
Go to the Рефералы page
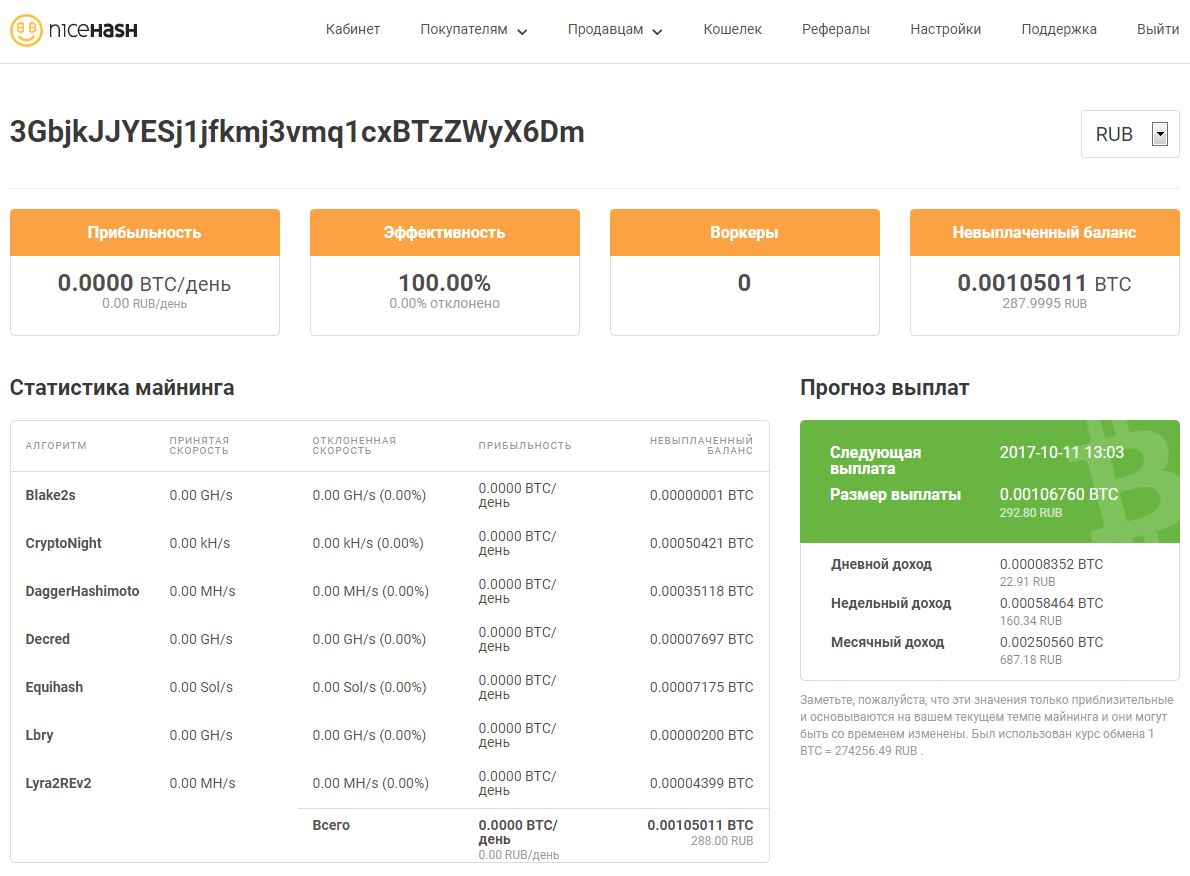835,30
